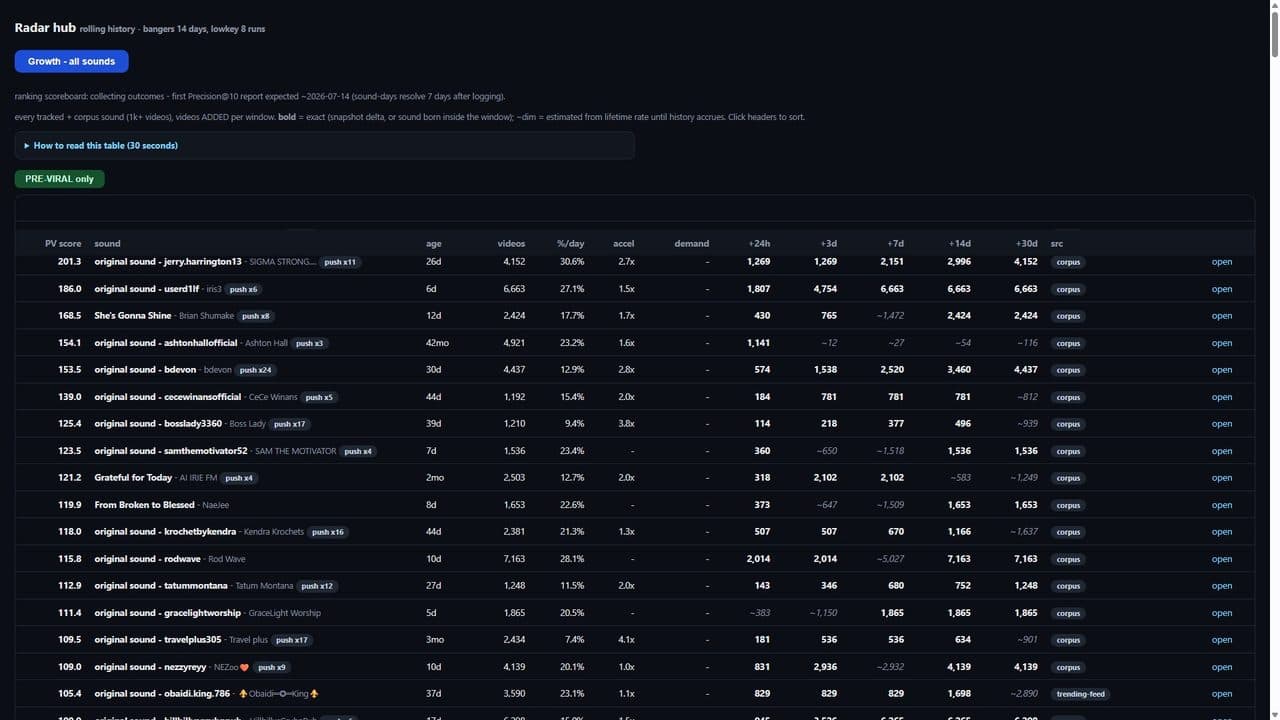Click push x9 badge for nezzyreyy
This screenshot has width=1280, height=720.
tap(272, 667)
